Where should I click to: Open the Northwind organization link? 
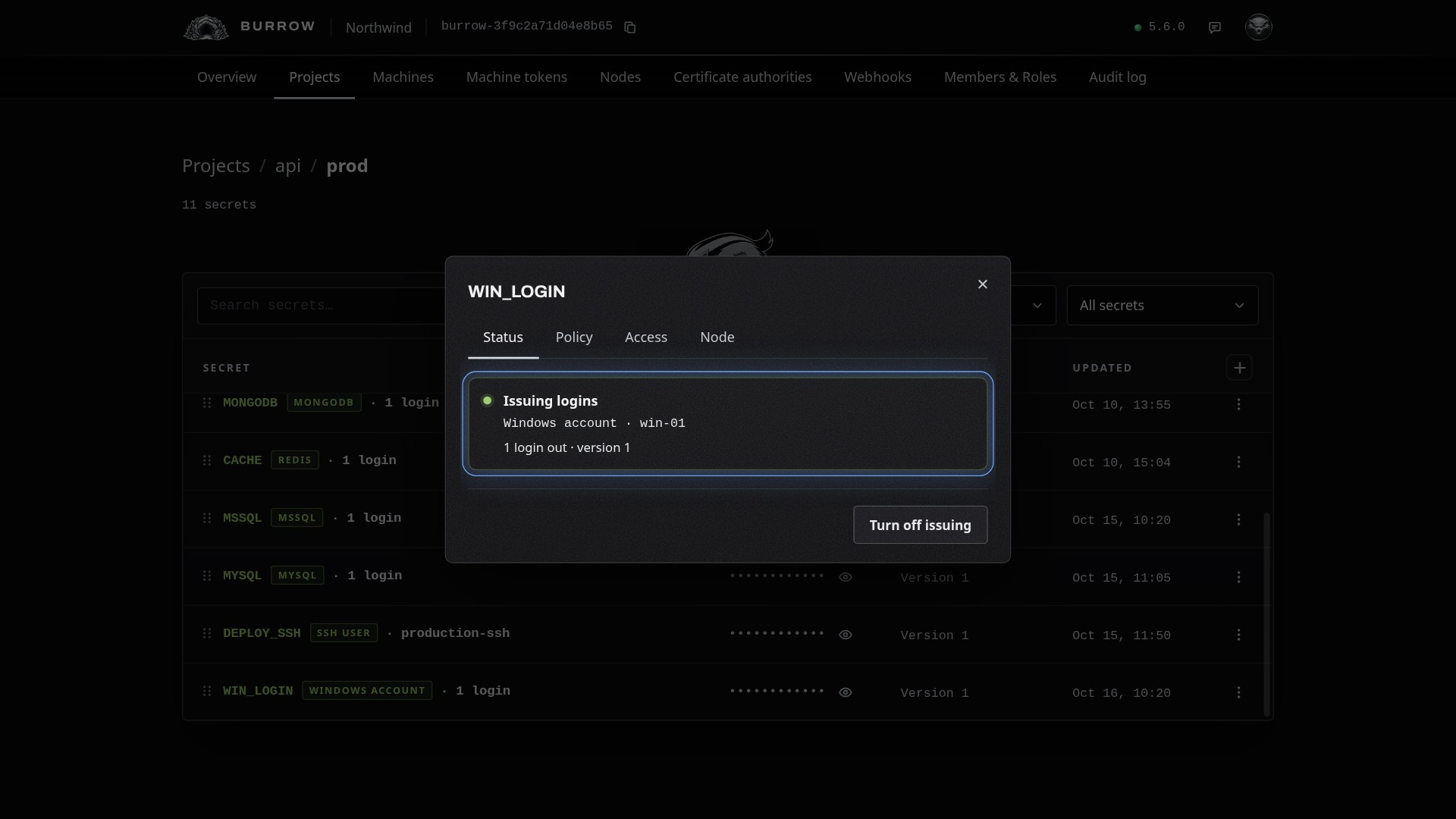(379, 28)
